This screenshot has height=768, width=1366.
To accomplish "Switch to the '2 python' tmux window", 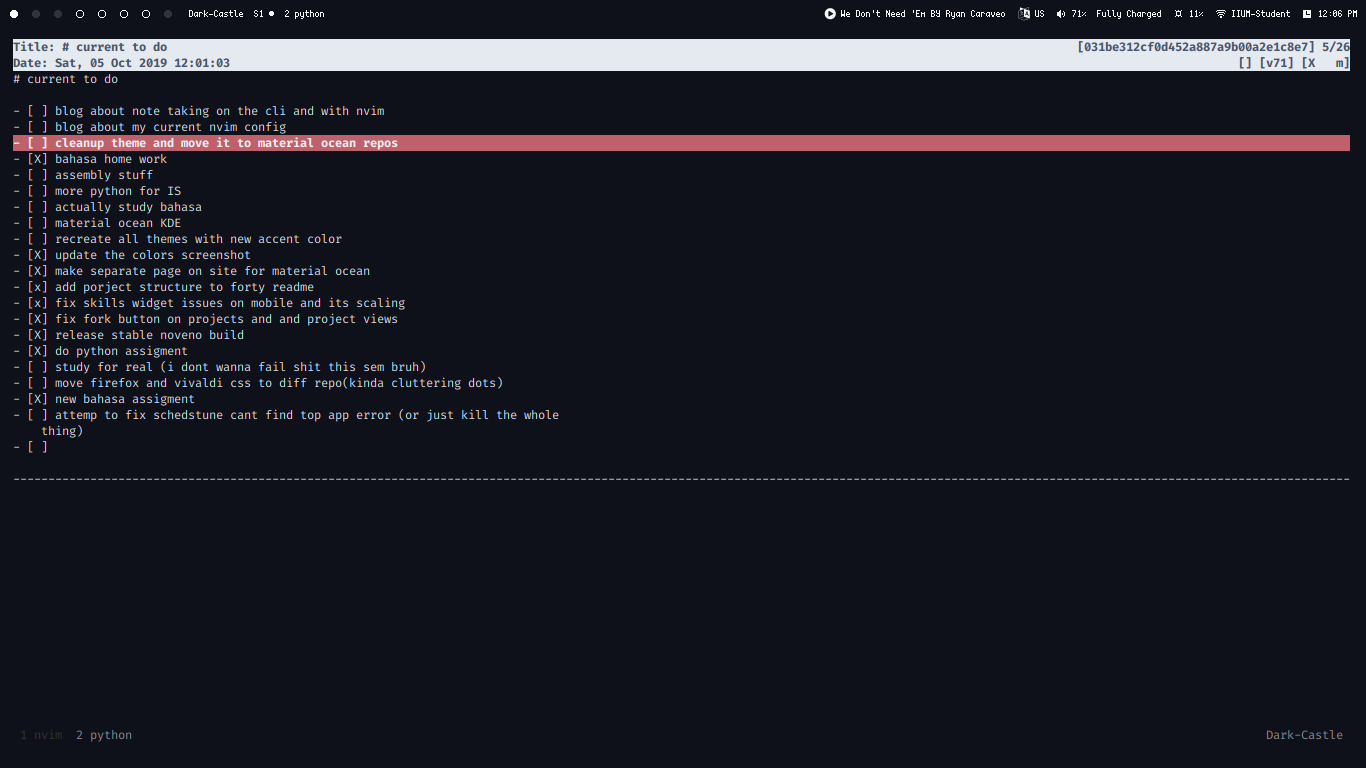I will pos(104,735).
